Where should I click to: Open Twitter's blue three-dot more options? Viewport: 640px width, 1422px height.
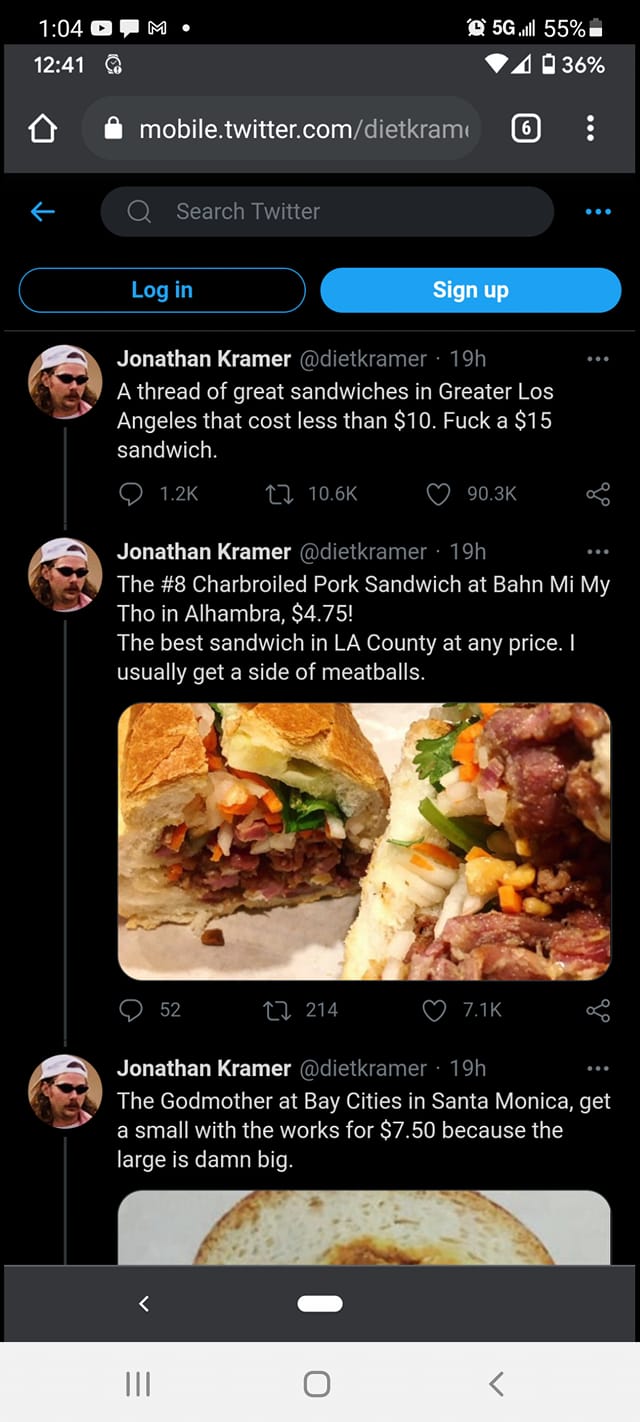(597, 211)
